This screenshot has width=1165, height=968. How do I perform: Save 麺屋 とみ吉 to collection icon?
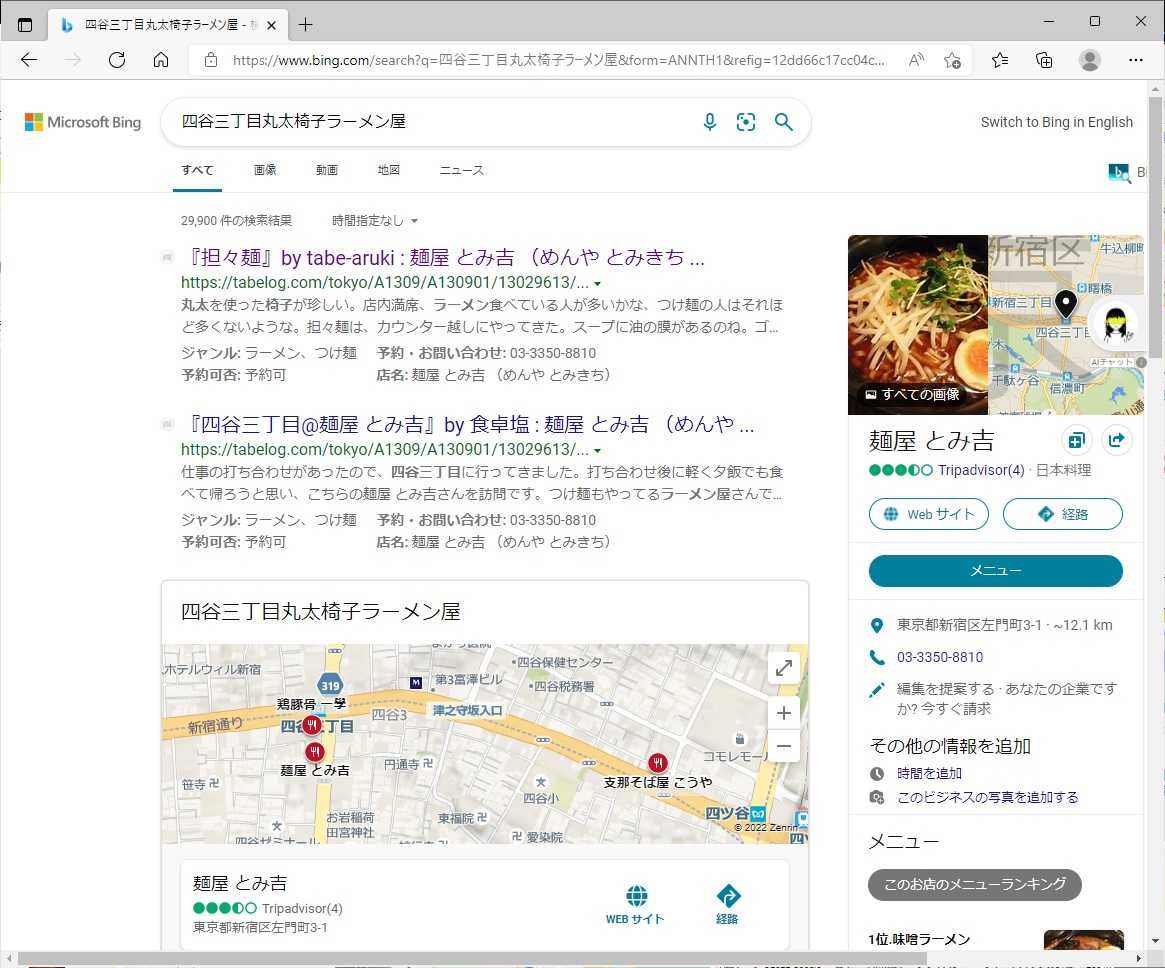(1076, 440)
